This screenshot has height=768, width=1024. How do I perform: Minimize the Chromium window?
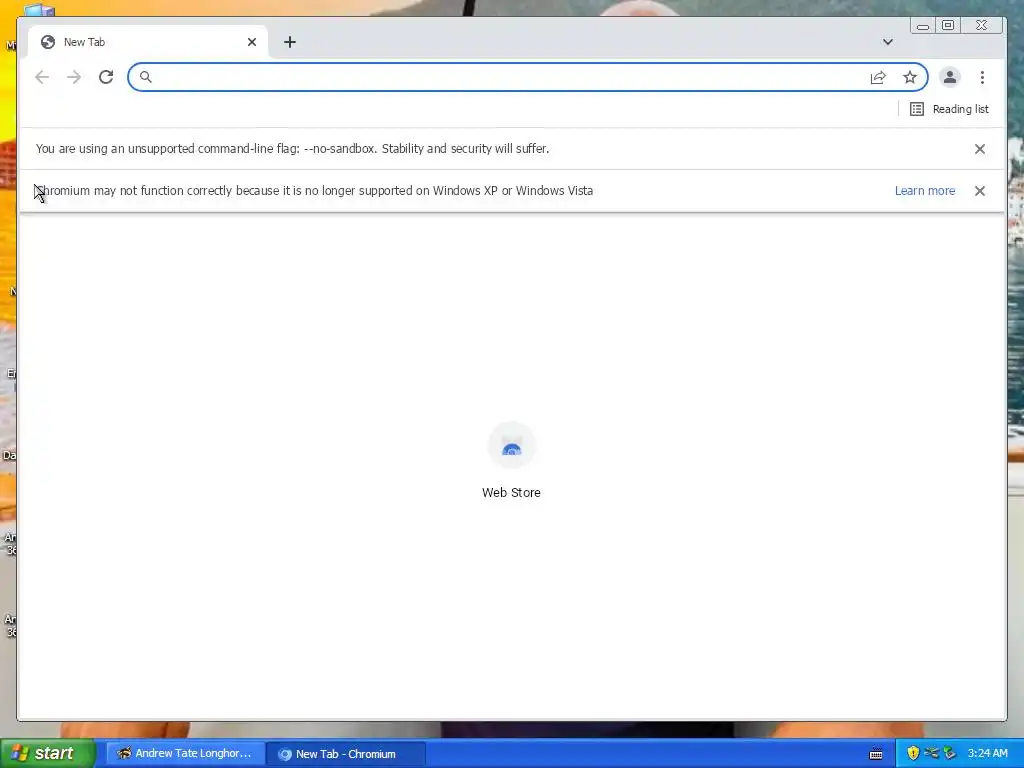923,25
